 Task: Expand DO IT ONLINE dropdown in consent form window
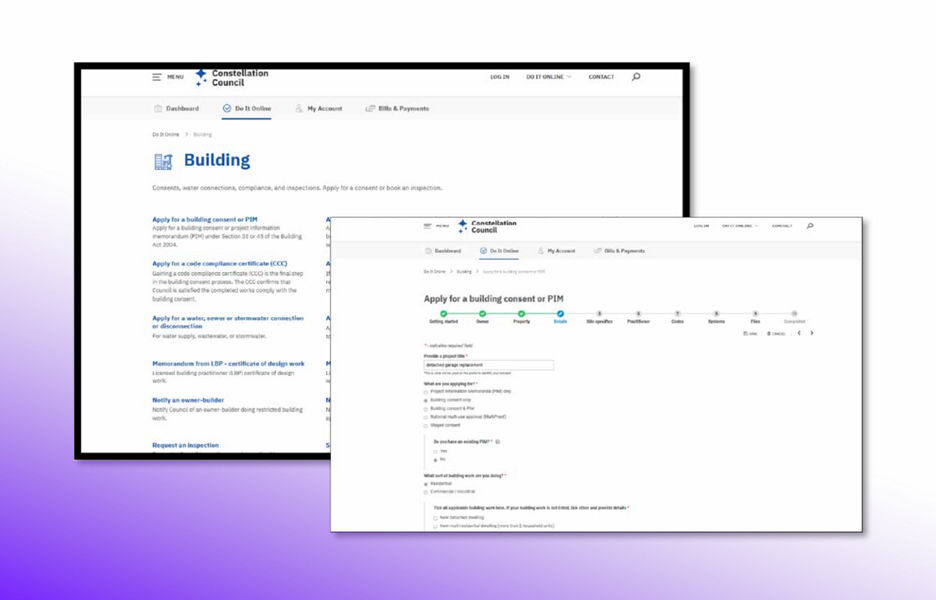click(740, 226)
